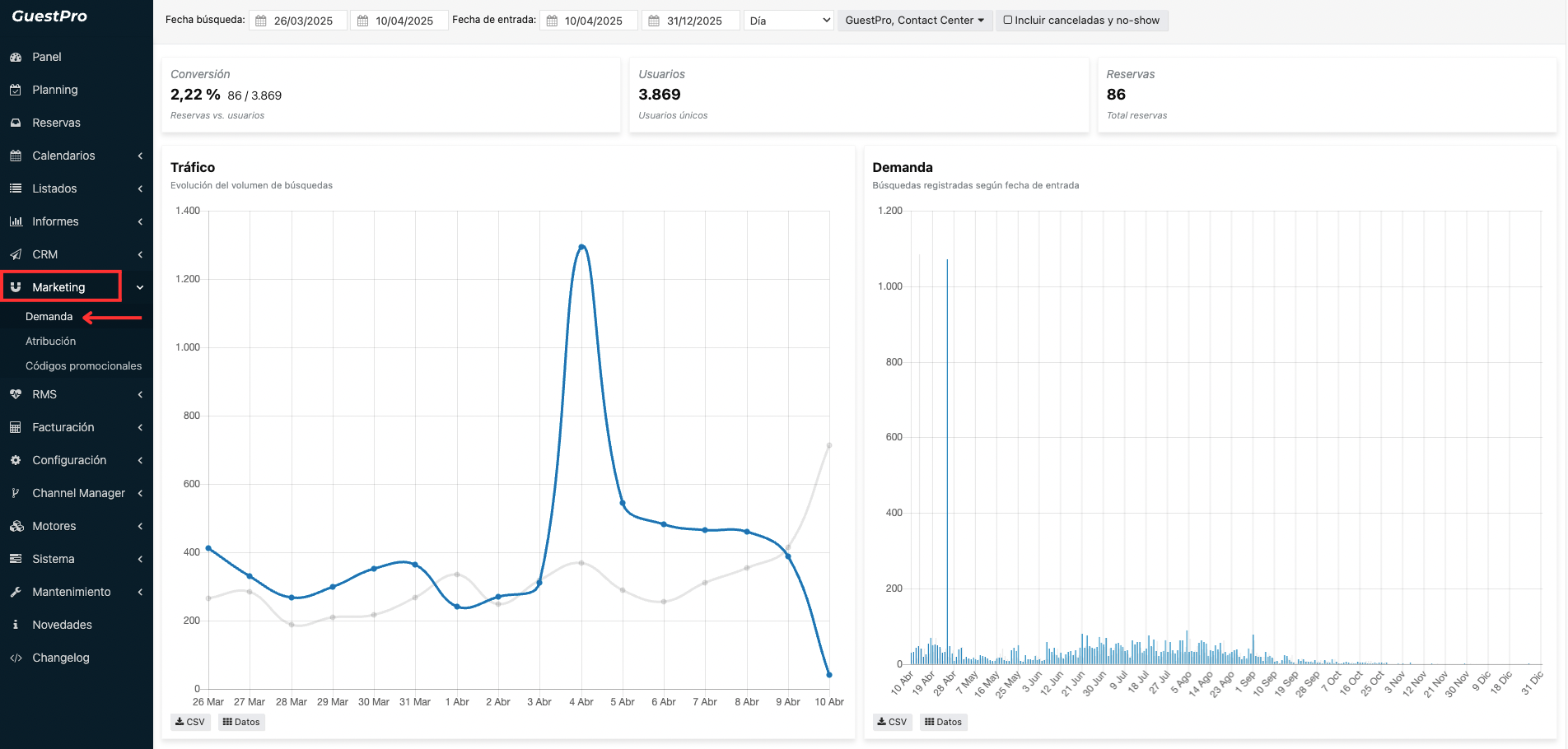The image size is (1568, 749).
Task: Show Datos table for Demanda chart
Action: [943, 722]
